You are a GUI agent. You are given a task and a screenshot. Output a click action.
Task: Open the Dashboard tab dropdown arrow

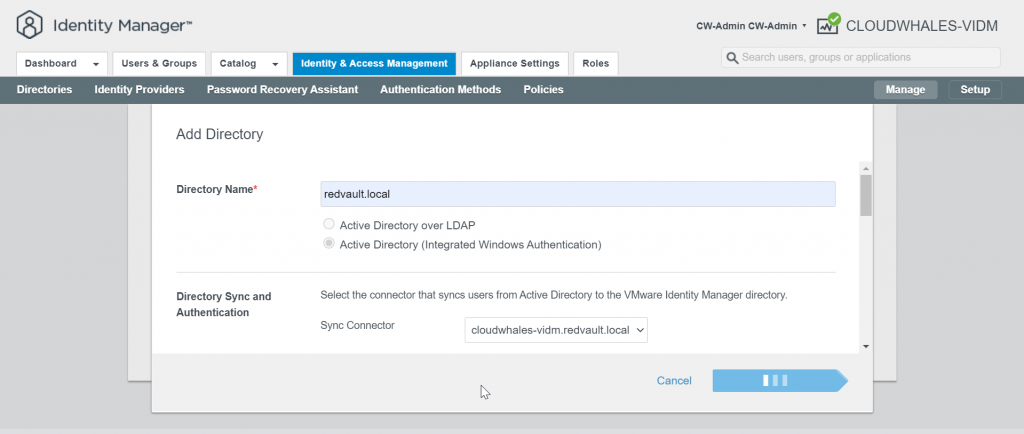click(96, 64)
